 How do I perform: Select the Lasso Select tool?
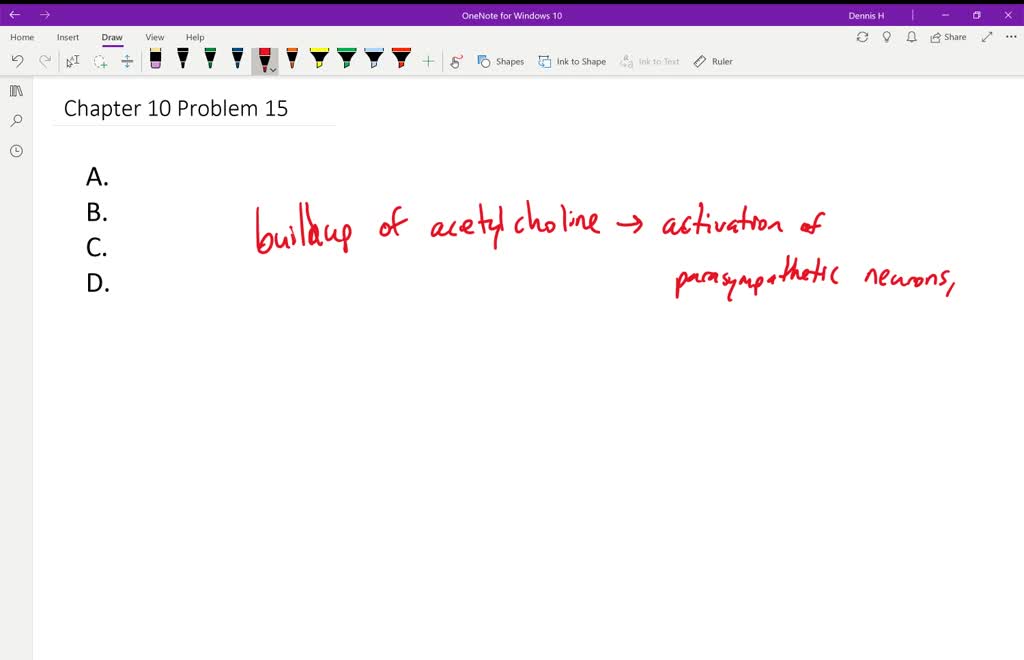(100, 61)
